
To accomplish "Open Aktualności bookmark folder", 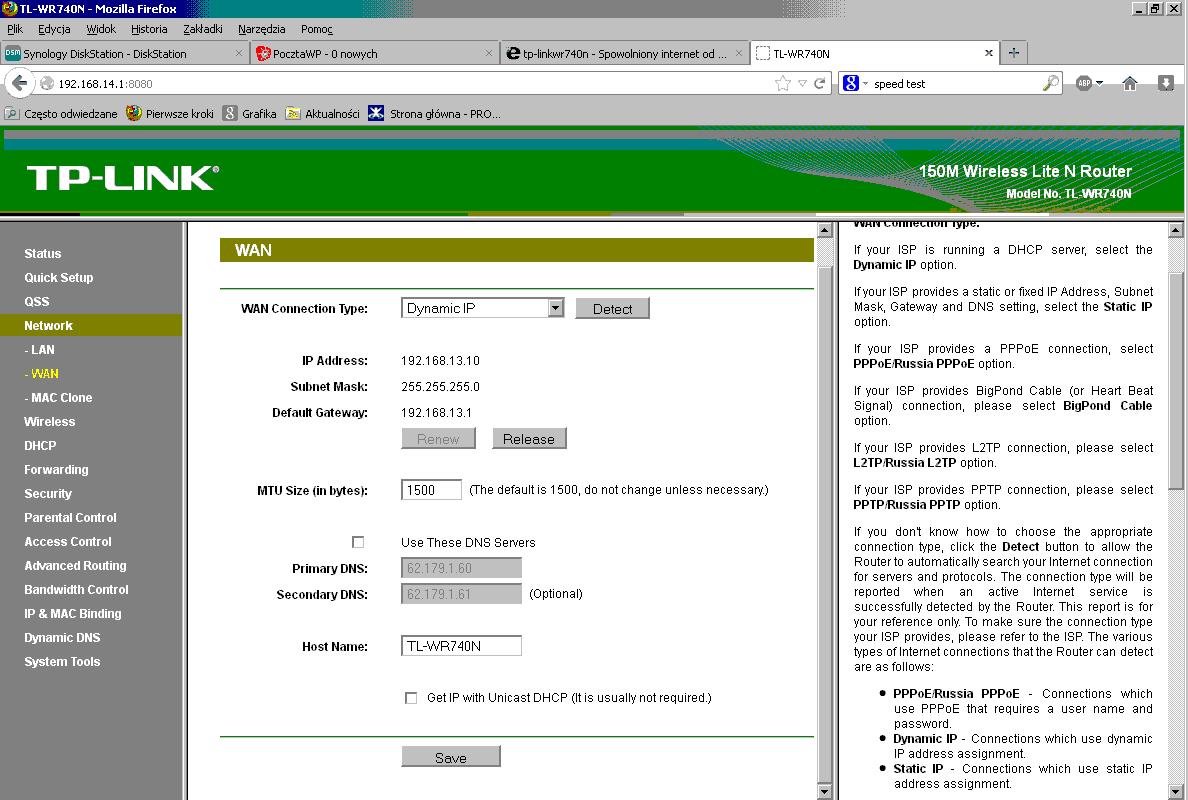I will (322, 114).
